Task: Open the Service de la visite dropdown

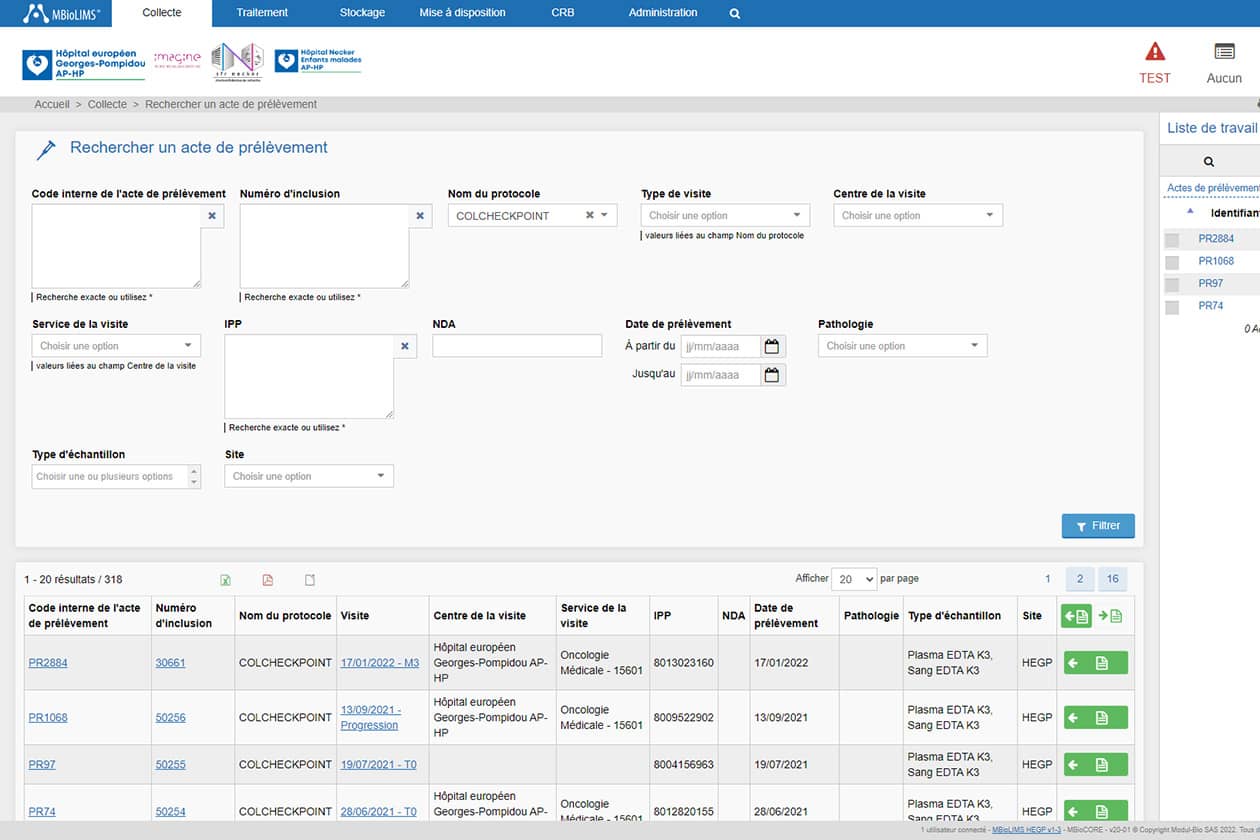Action: pyautogui.click(x=116, y=346)
